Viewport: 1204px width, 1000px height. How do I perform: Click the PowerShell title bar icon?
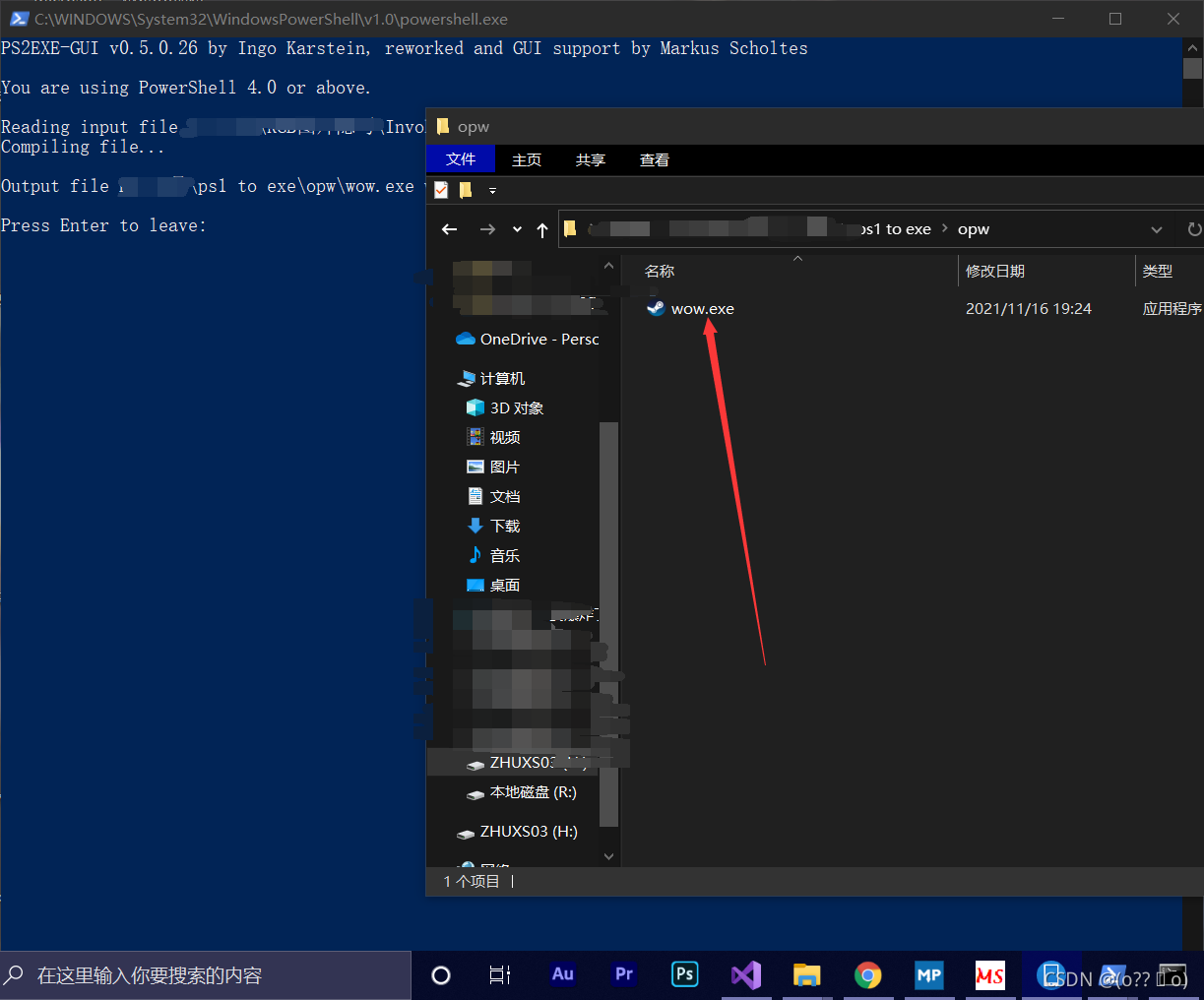(19, 19)
